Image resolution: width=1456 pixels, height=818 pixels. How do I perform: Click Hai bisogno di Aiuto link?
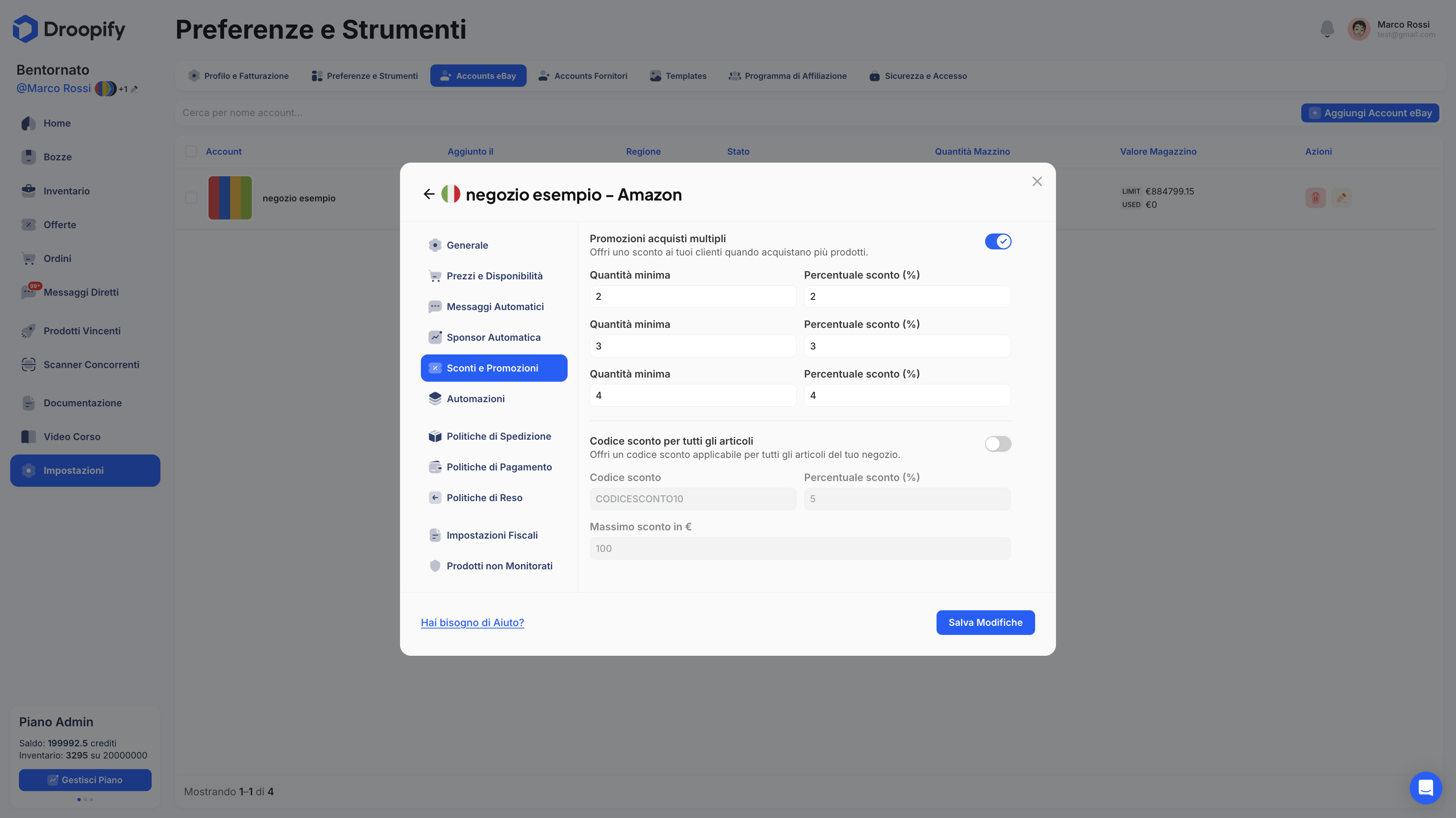click(x=472, y=622)
